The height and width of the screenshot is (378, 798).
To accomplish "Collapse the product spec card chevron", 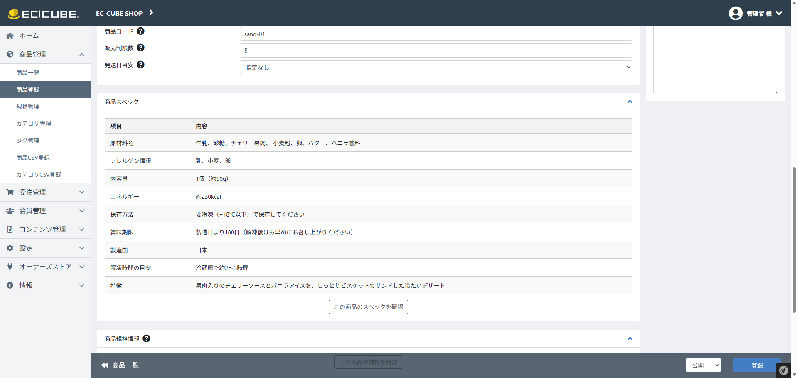I will coord(630,102).
